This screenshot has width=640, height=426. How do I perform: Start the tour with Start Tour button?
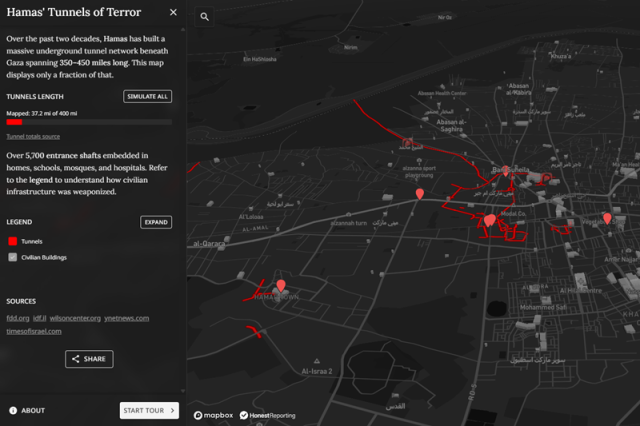(149, 410)
